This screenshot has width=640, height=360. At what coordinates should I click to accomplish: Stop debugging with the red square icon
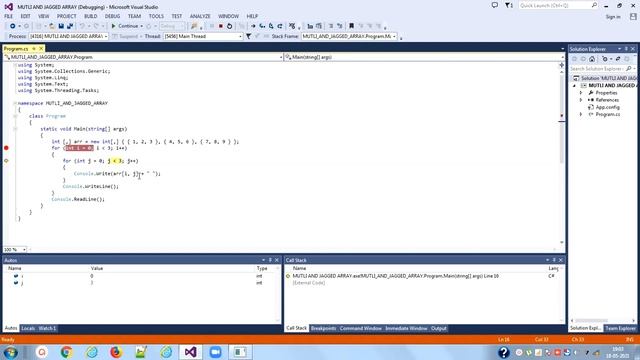point(221,26)
